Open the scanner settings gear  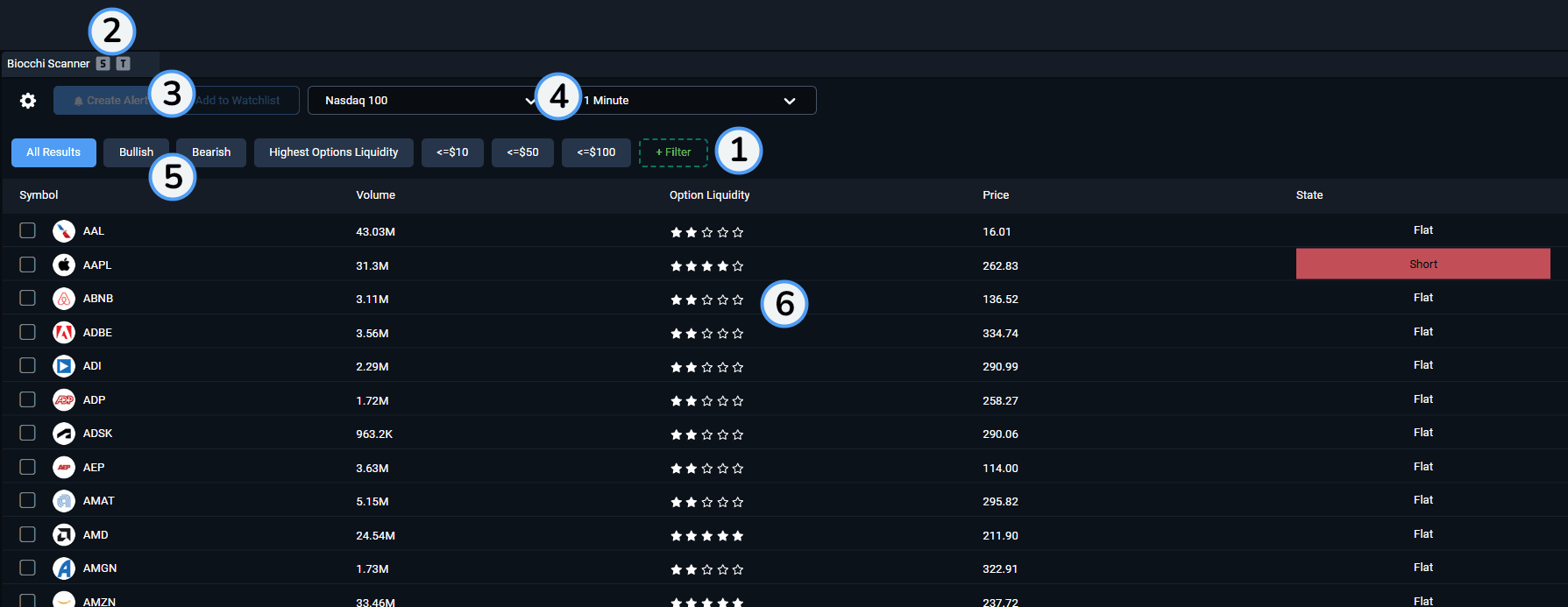(28, 101)
